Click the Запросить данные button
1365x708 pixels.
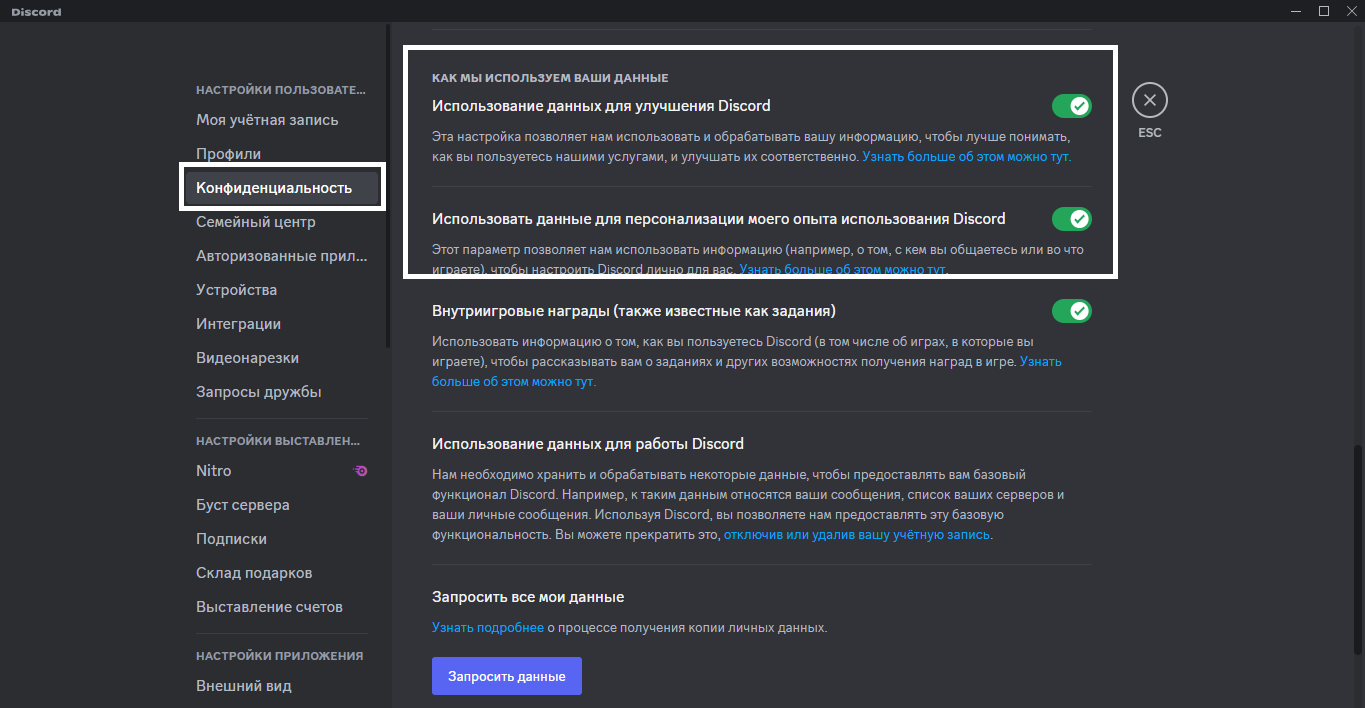(507, 676)
